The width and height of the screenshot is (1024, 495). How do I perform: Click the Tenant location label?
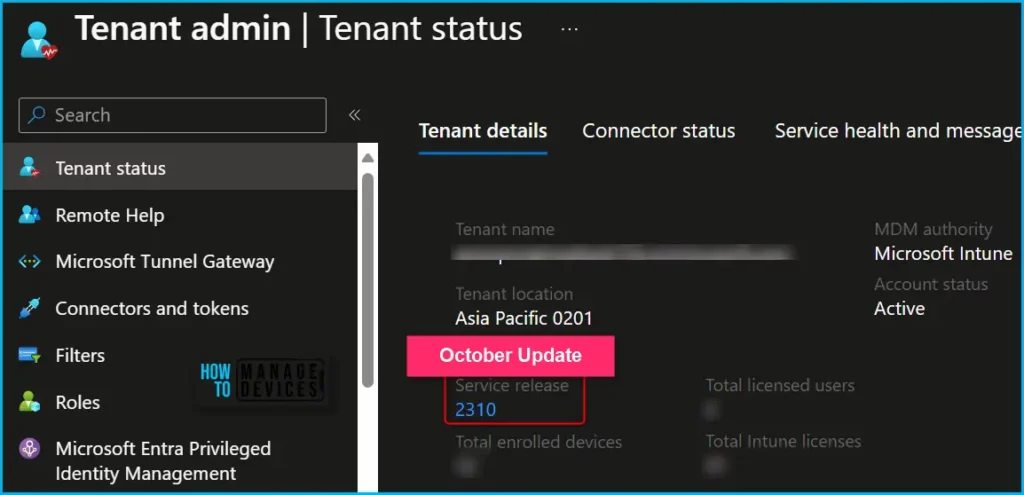click(514, 294)
